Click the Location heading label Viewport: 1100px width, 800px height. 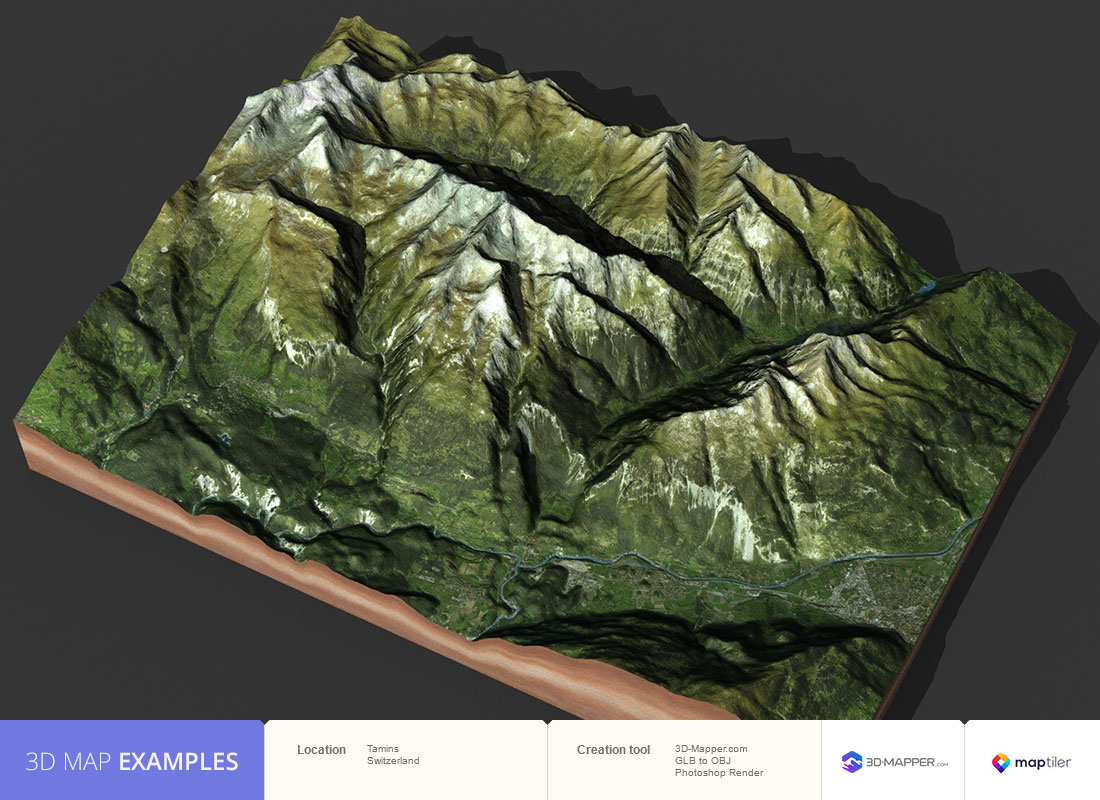(321, 749)
